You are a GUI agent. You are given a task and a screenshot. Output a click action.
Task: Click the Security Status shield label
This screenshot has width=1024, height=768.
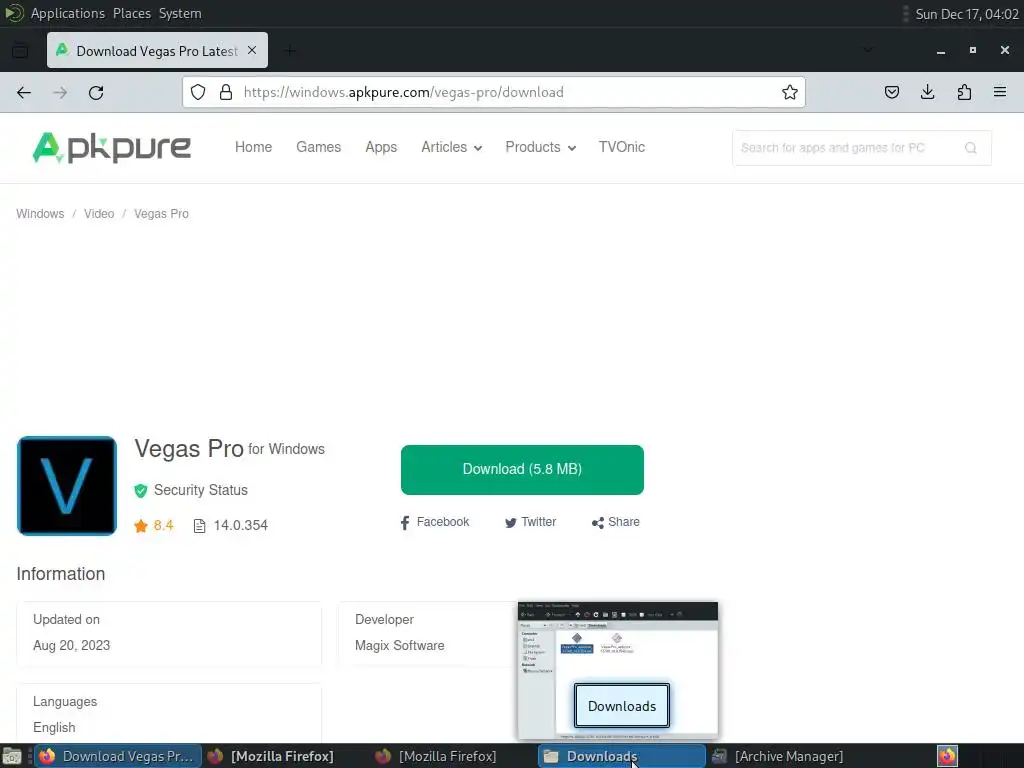(191, 490)
